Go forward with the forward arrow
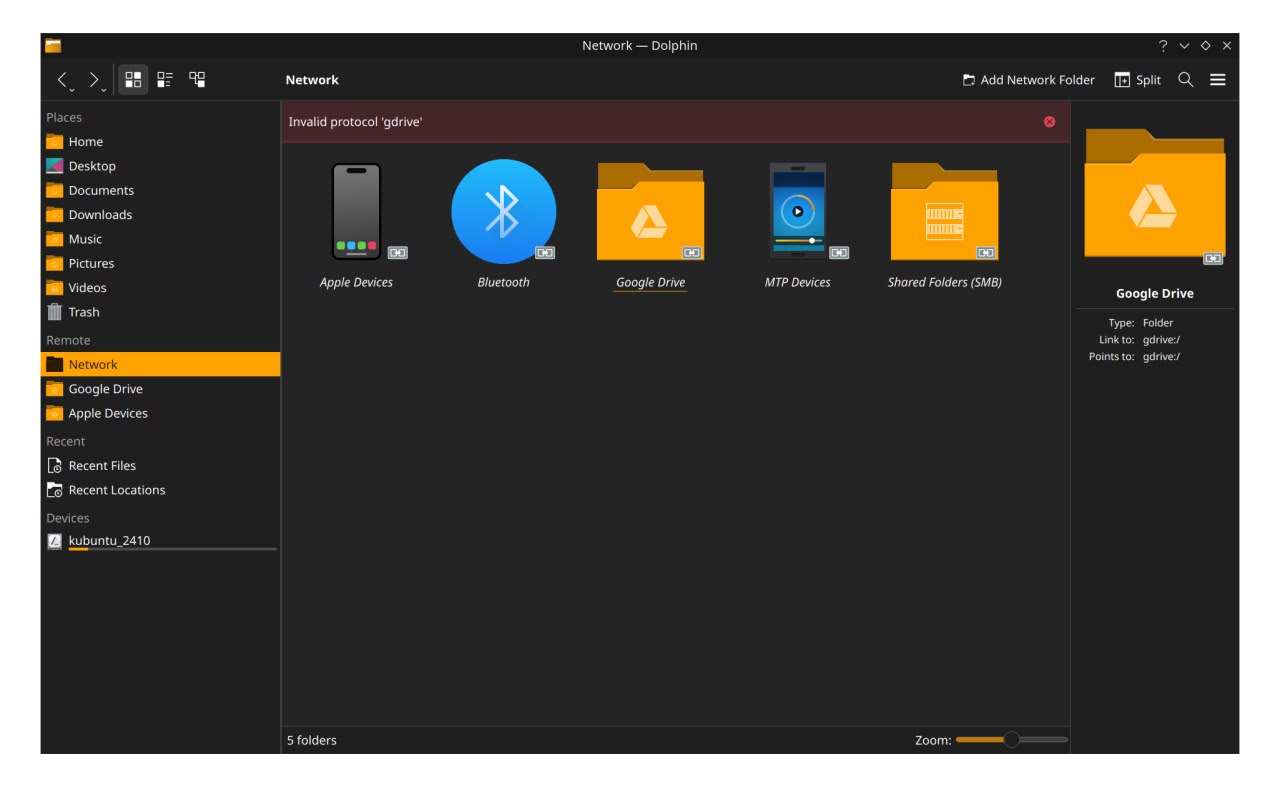The image size is (1280, 802). pyautogui.click(x=93, y=79)
